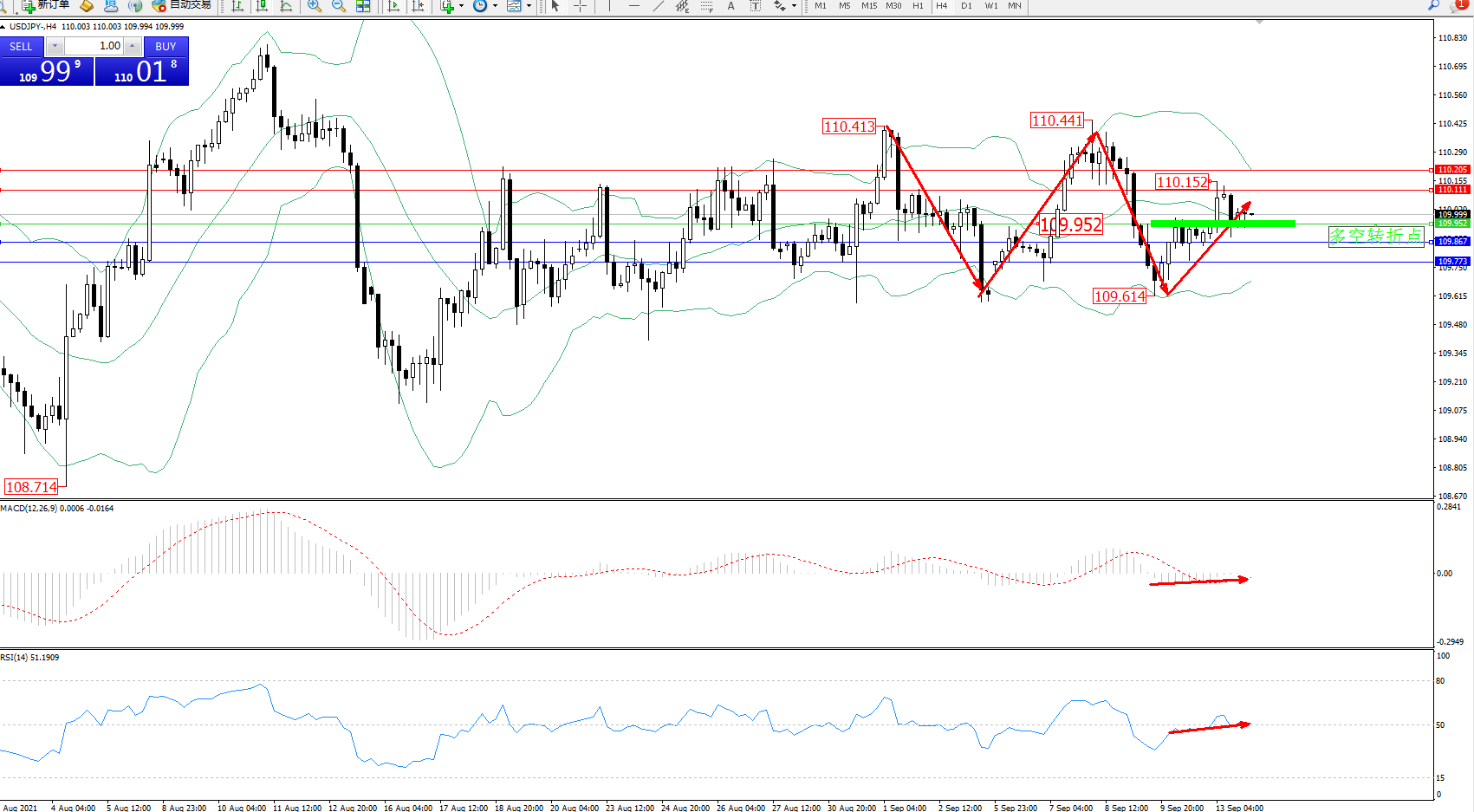Open search with the blue magnifier icon
The image size is (1474, 812).
pos(1434,5)
